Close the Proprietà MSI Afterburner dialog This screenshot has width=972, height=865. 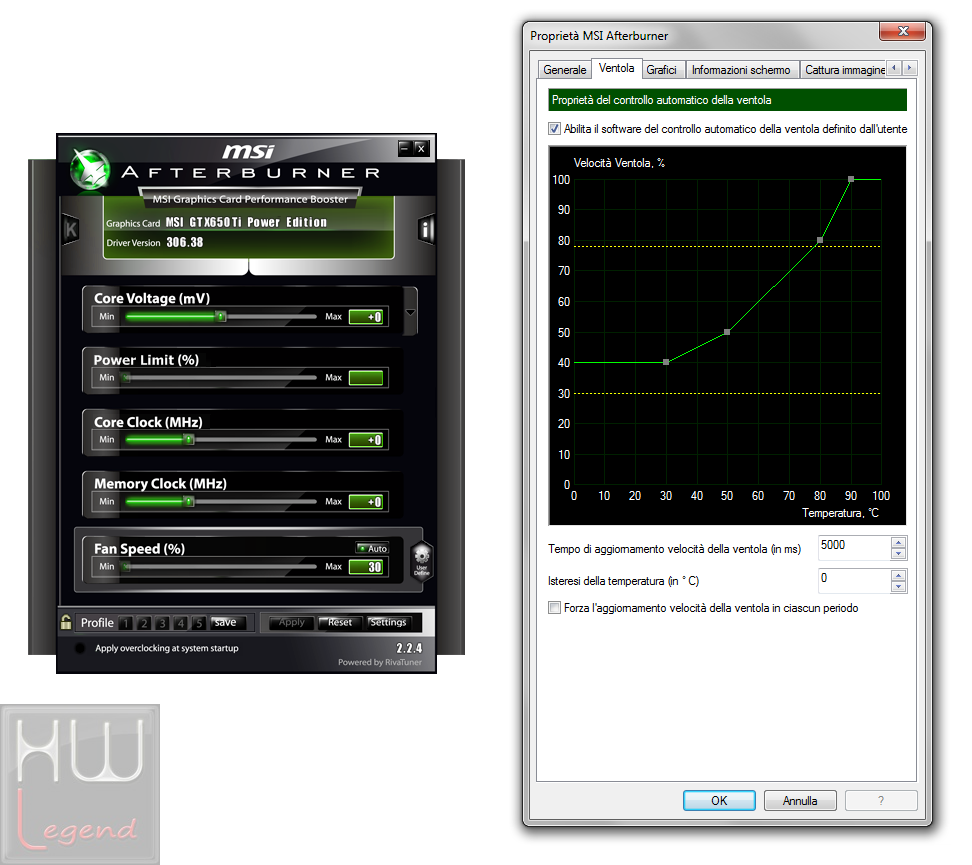click(903, 31)
